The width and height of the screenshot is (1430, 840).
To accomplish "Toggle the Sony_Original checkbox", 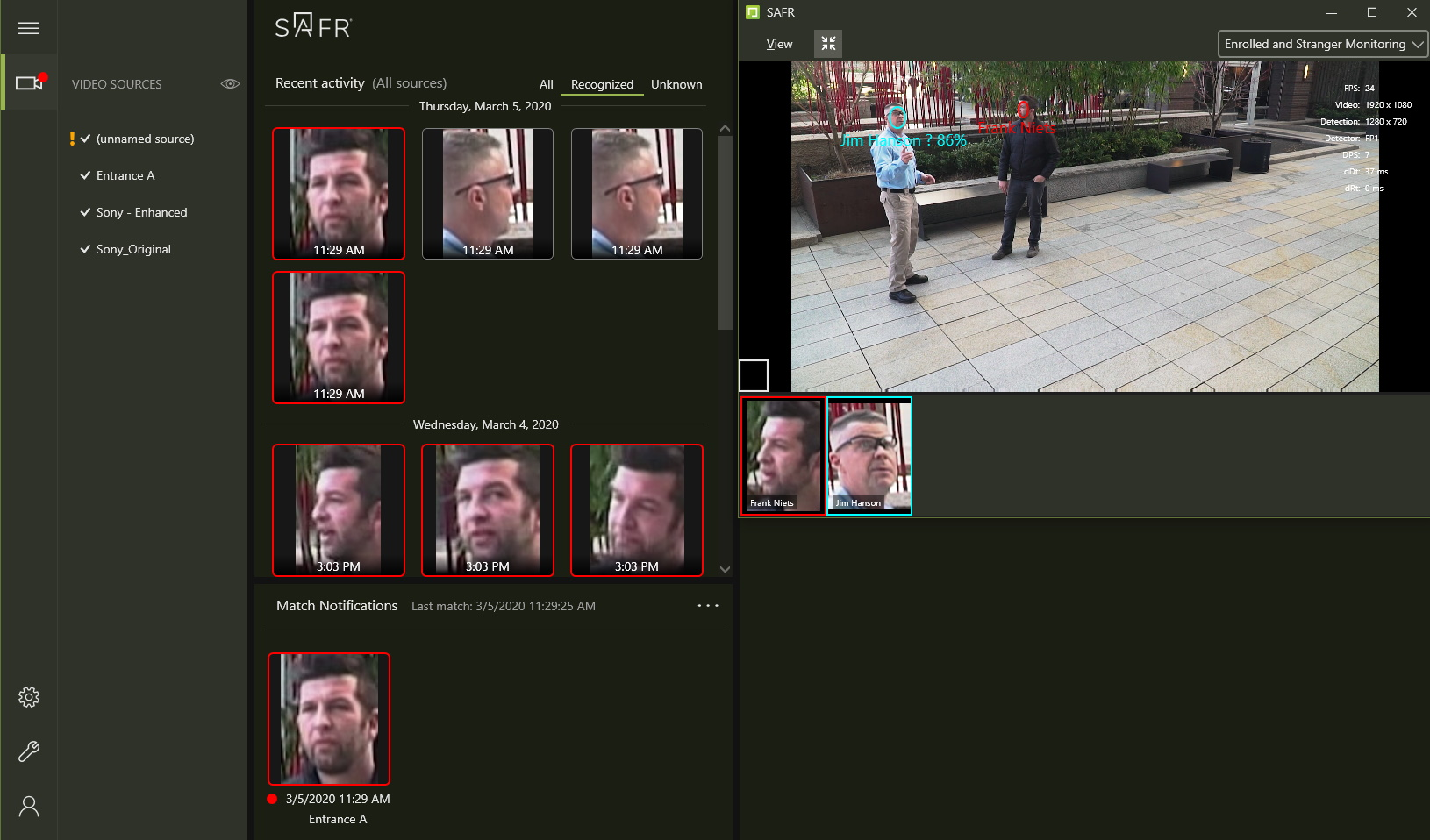I will (85, 249).
